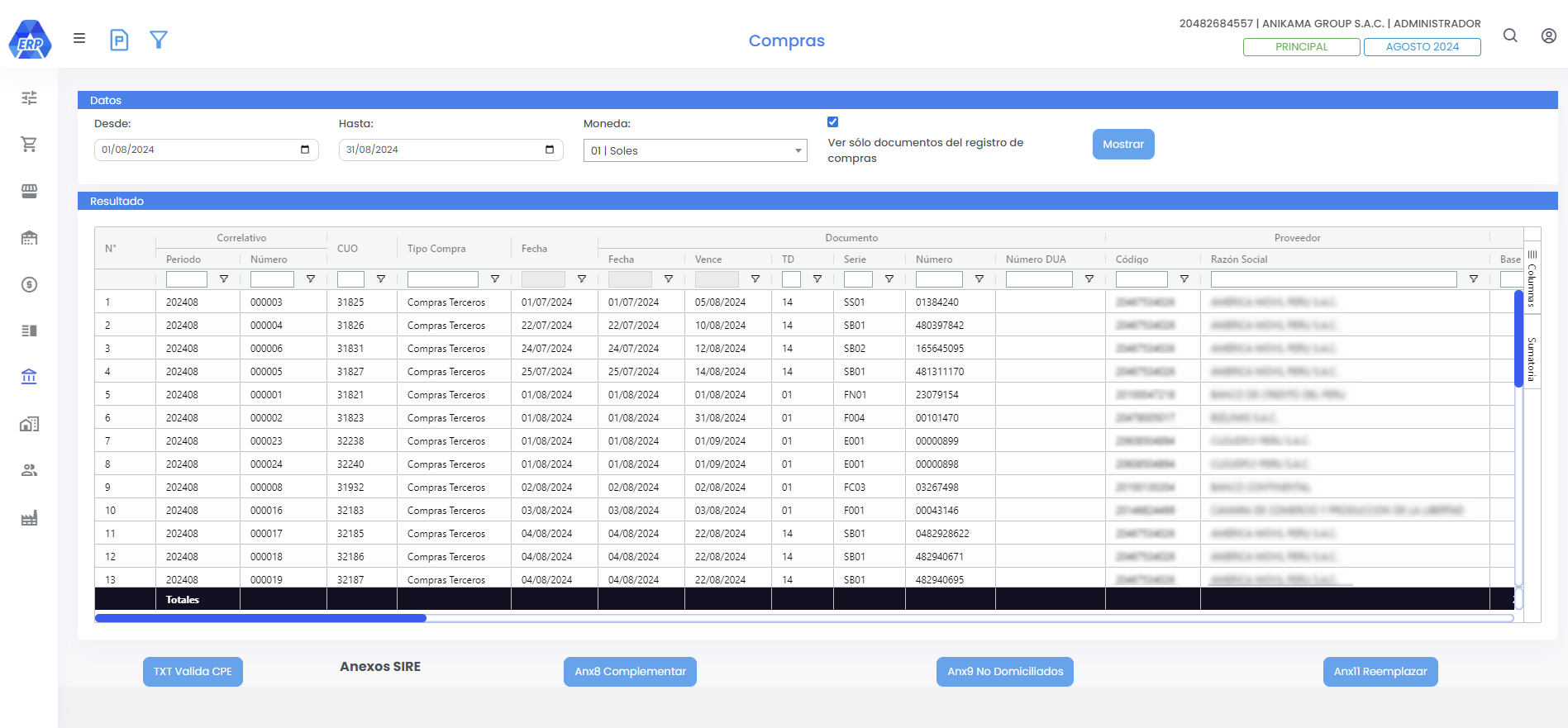Select the cell with CUO 31825

pos(362,302)
